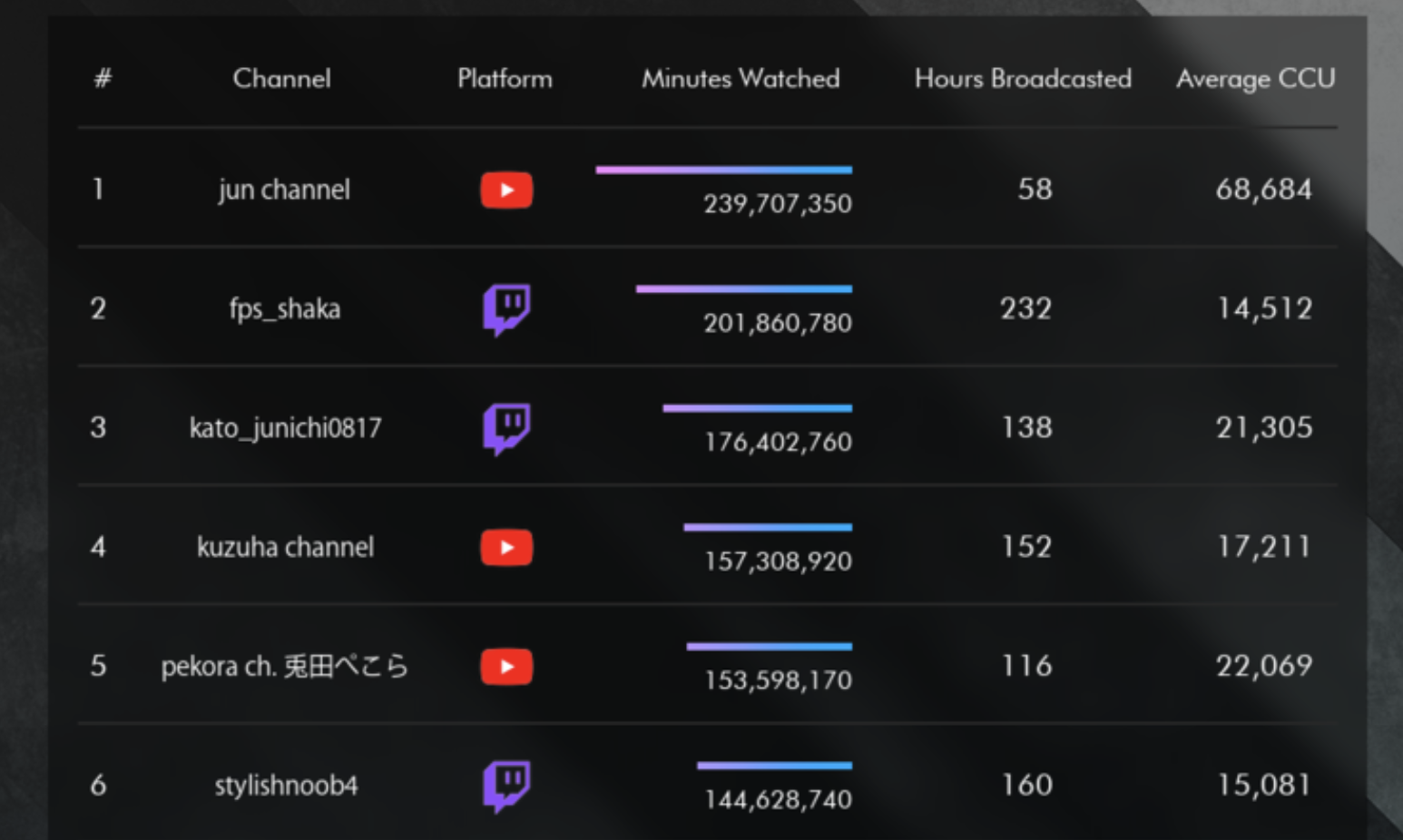Click jun channel minutes watched bar
The height and width of the screenshot is (840, 1403).
[723, 170]
